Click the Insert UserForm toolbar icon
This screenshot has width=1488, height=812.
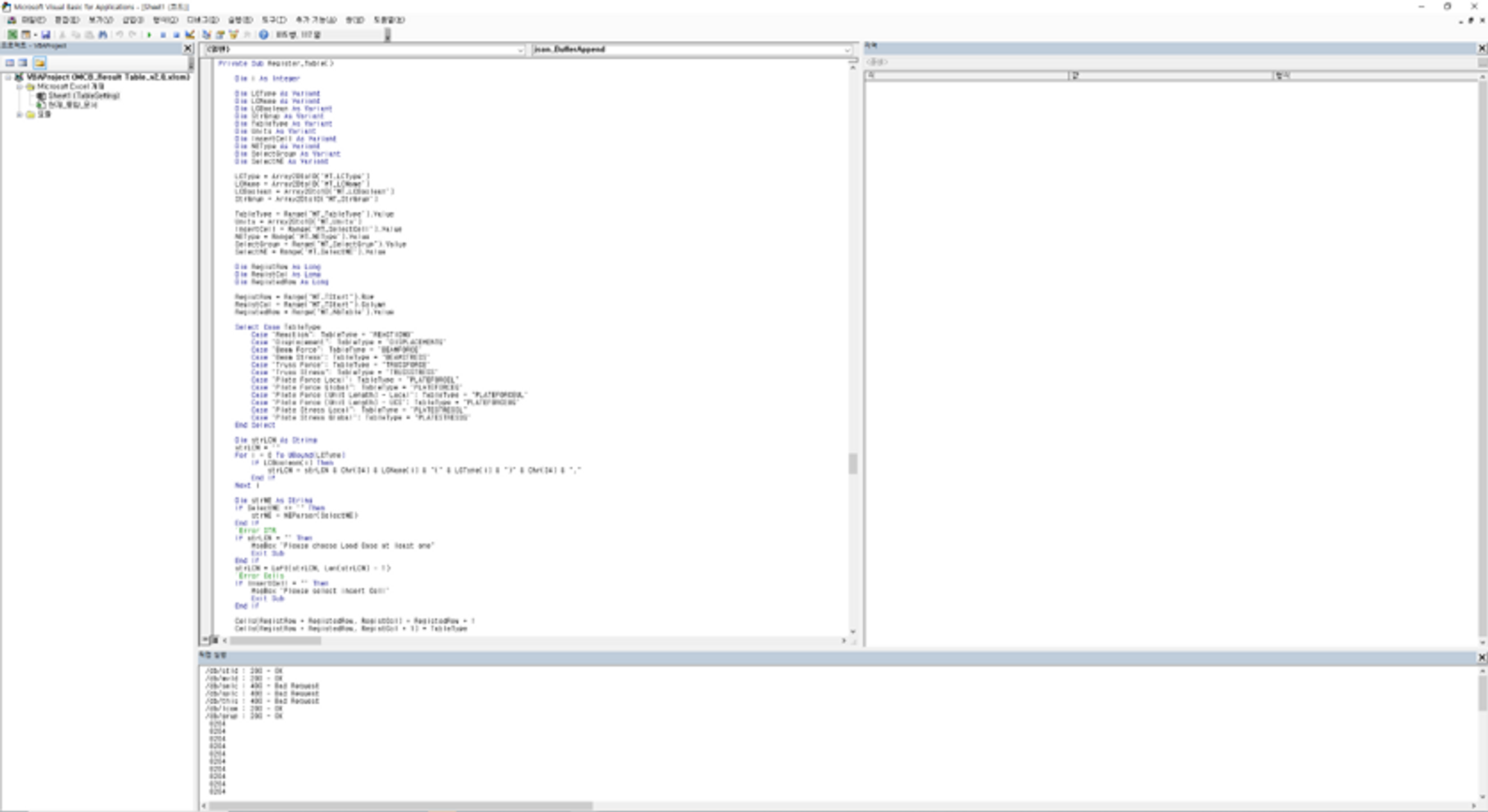(x=26, y=34)
